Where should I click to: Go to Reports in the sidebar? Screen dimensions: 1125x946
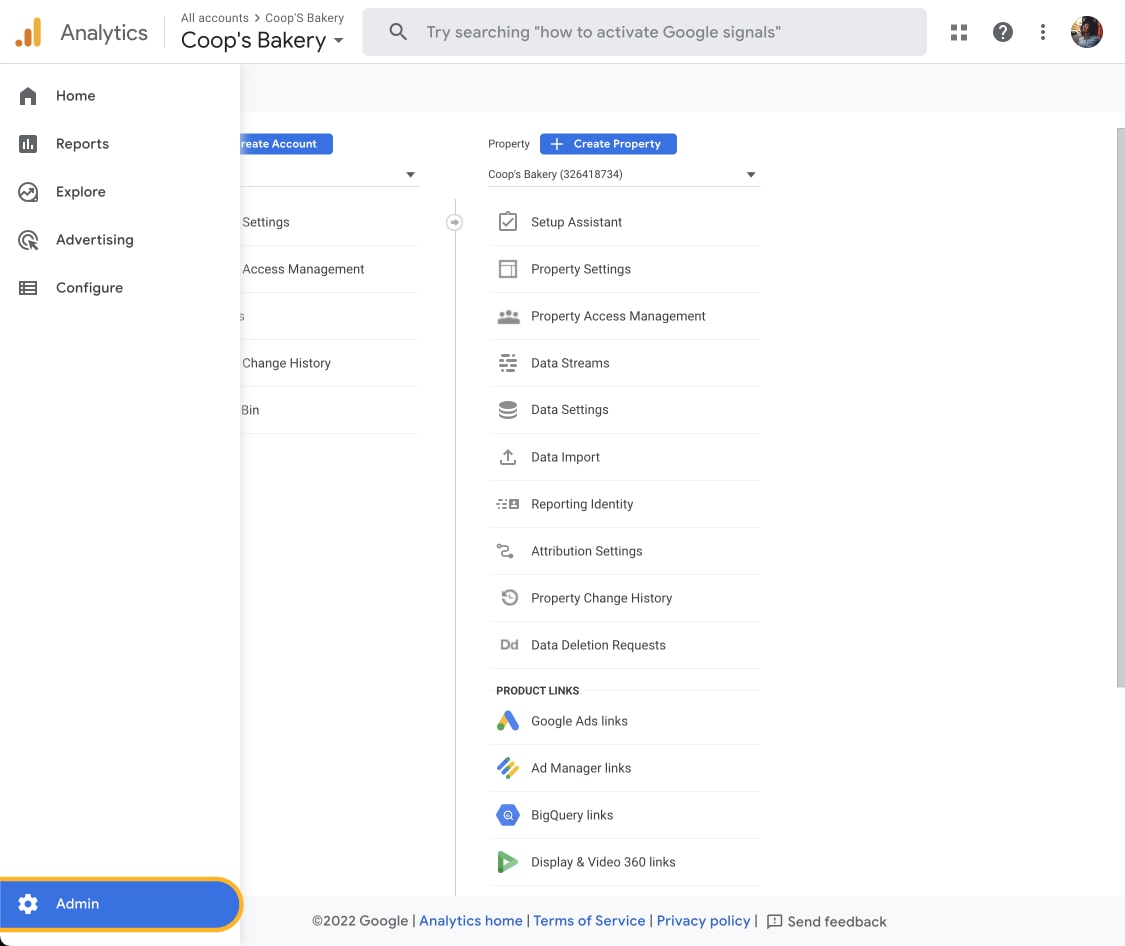pyautogui.click(x=82, y=144)
